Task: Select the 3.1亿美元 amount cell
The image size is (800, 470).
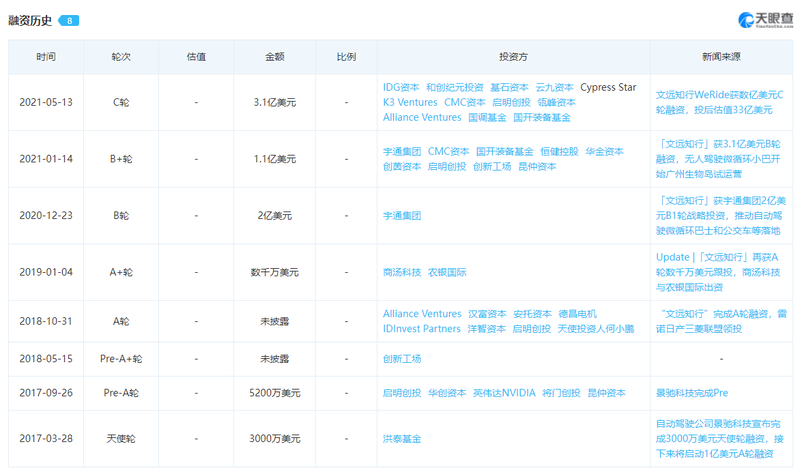Action: pos(274,102)
